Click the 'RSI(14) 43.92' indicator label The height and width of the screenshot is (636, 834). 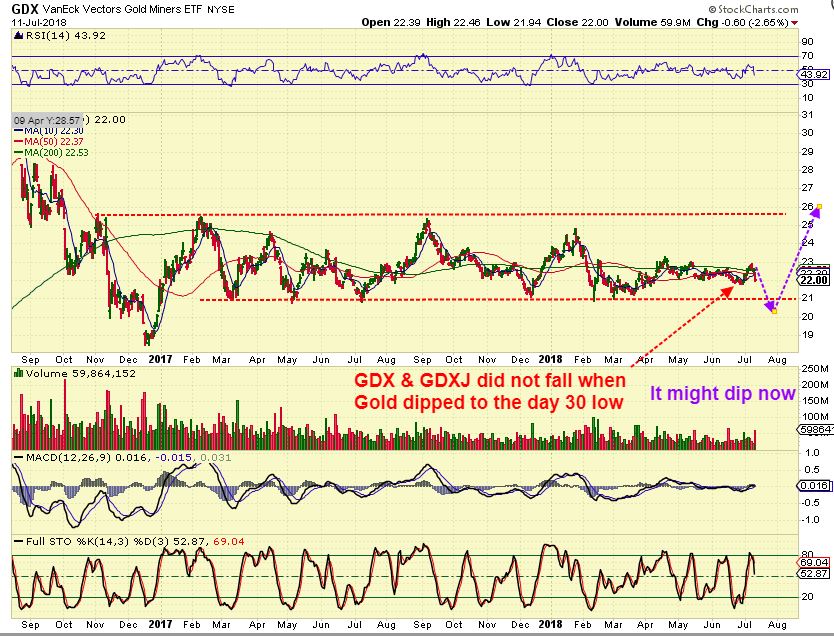(x=65, y=36)
